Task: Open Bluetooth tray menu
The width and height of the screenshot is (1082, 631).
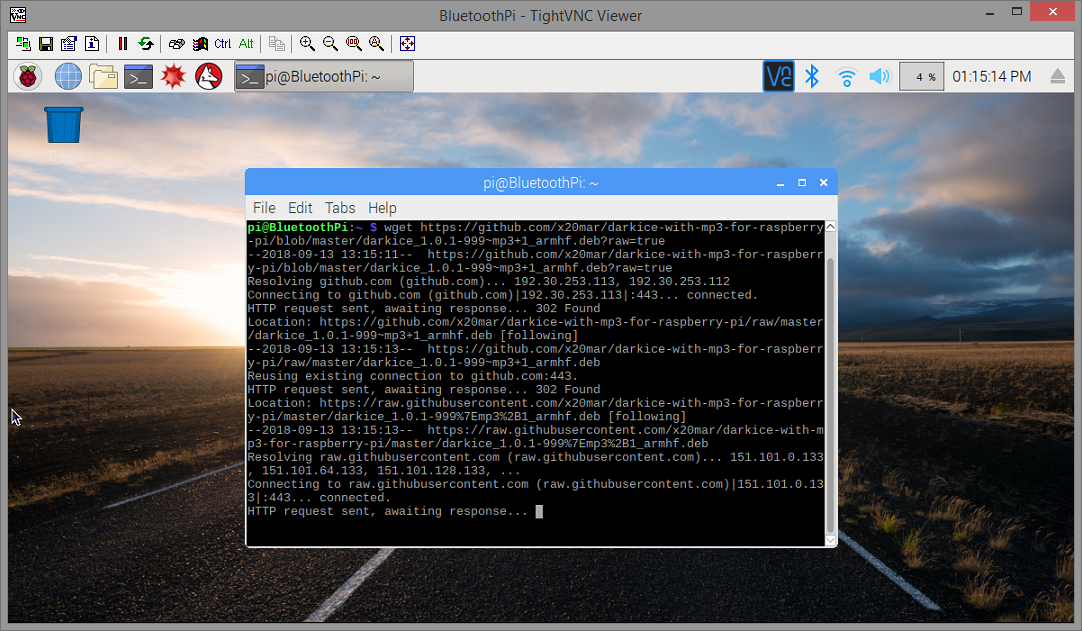Action: pos(812,77)
